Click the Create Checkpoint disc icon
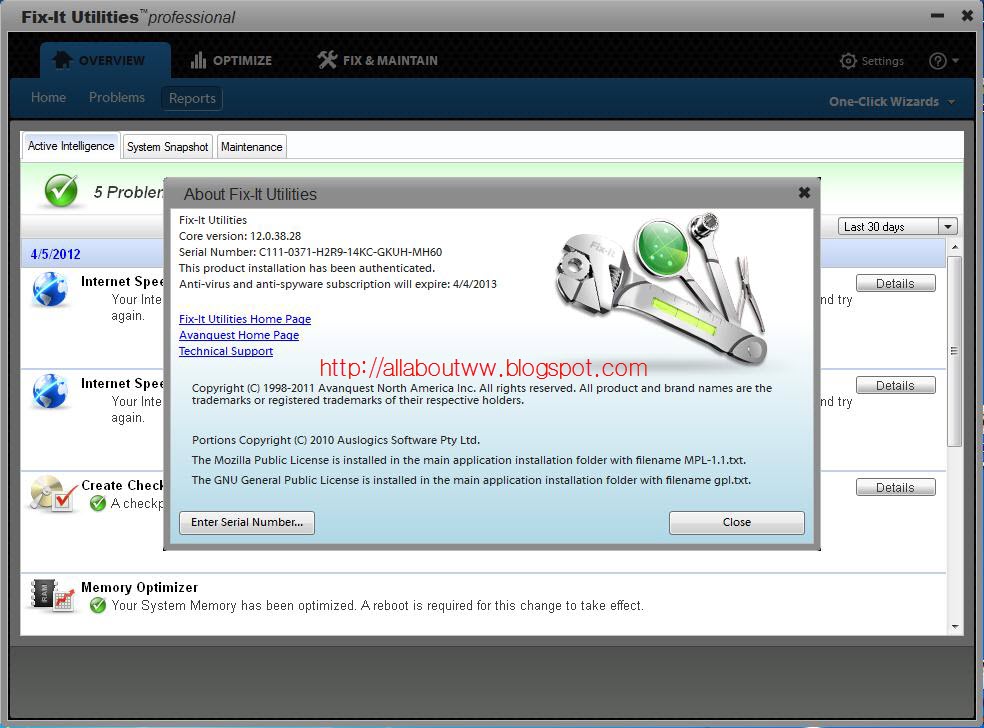 pos(53,494)
